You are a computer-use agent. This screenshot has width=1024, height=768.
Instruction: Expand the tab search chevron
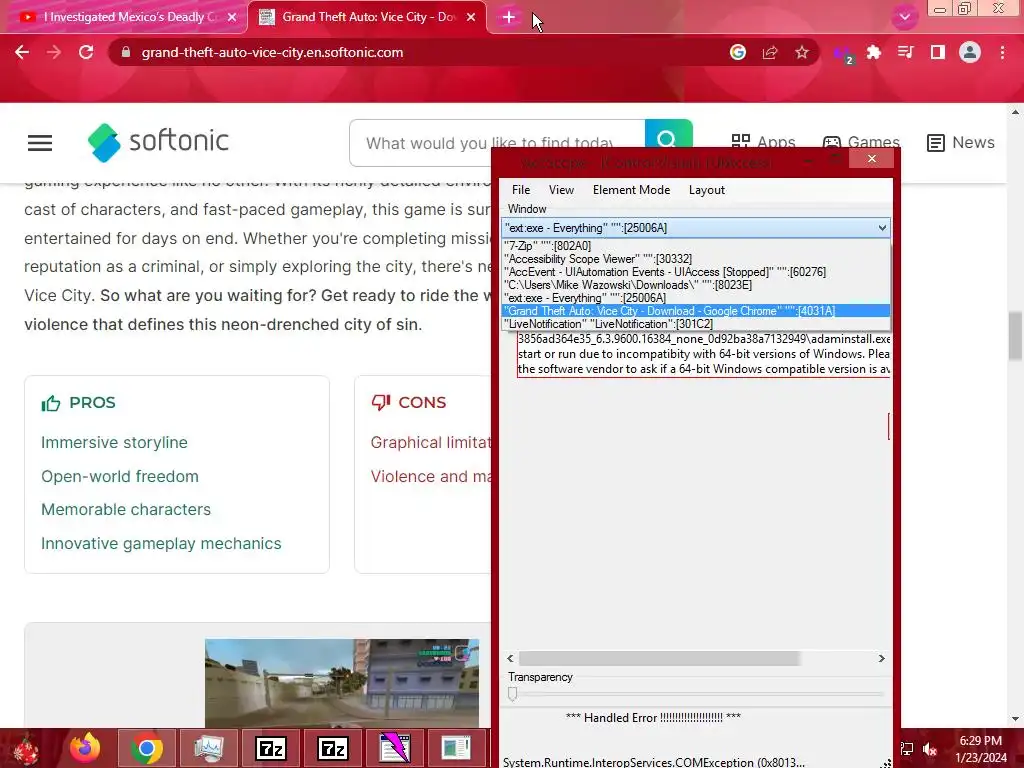pos(904,17)
